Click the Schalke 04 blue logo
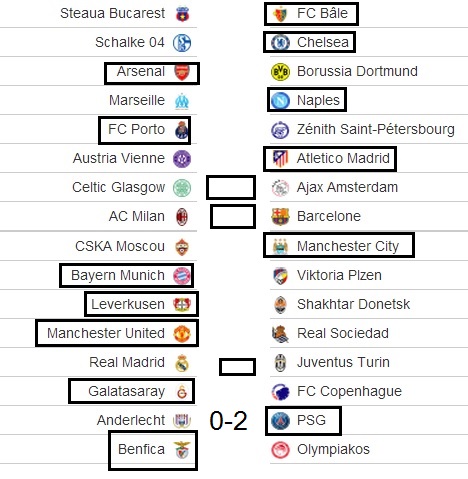 (182, 43)
